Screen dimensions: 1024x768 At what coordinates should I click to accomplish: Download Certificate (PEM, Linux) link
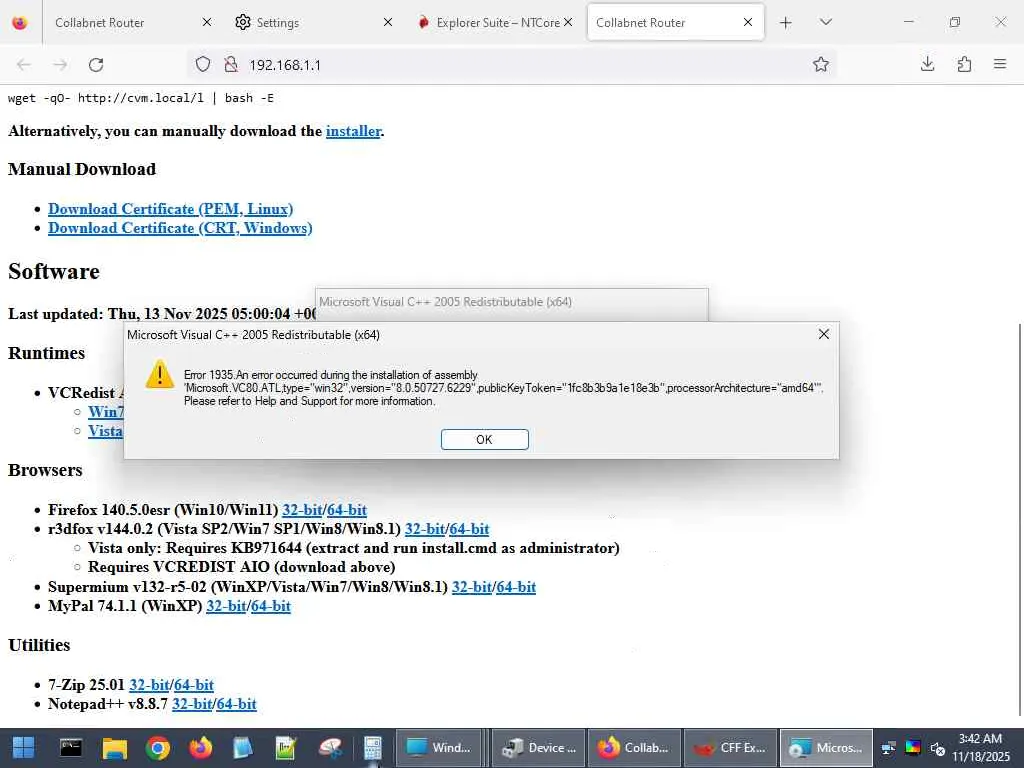pos(170,209)
